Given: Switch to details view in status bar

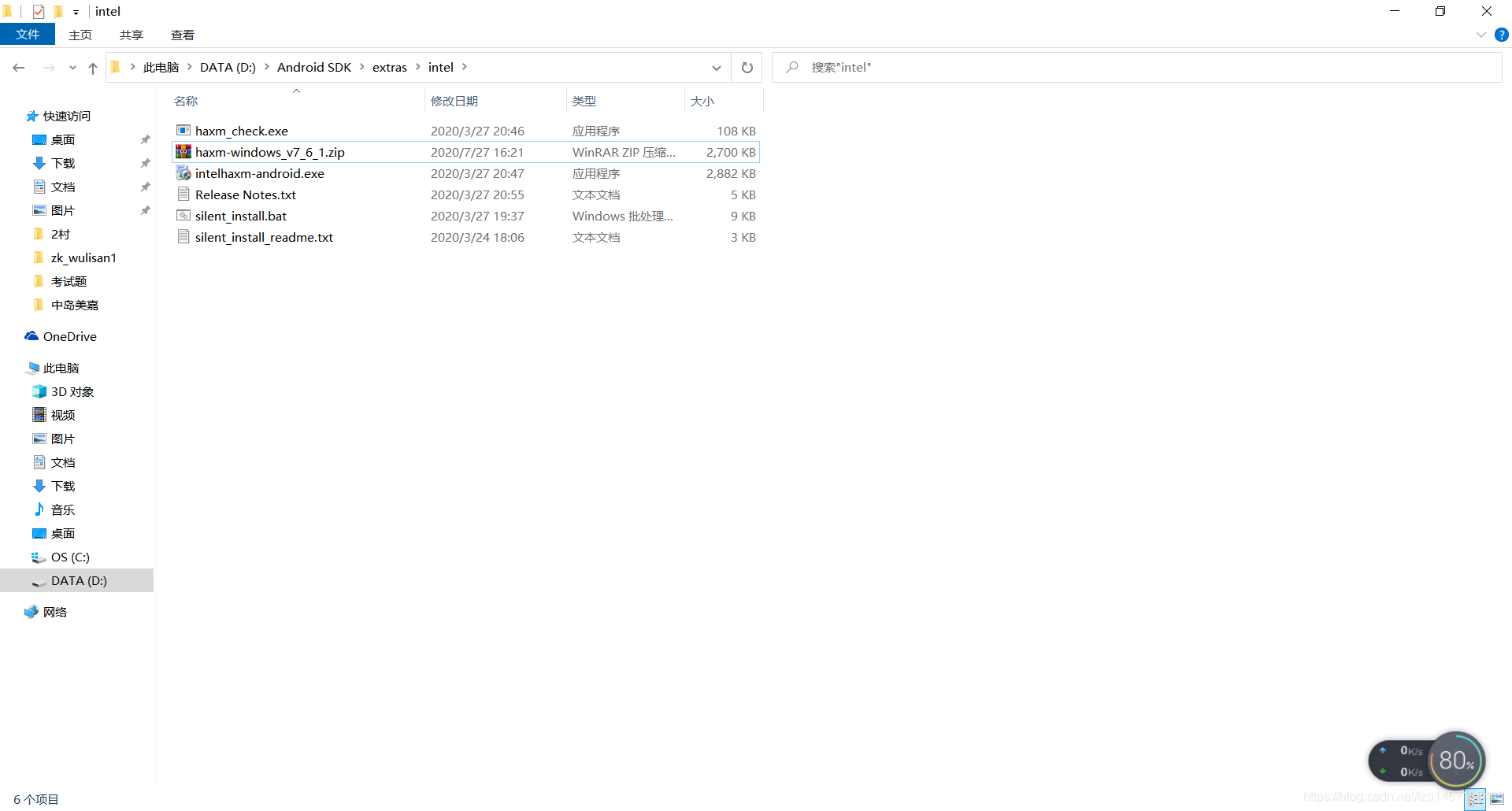Looking at the screenshot, I should pyautogui.click(x=1476, y=799).
